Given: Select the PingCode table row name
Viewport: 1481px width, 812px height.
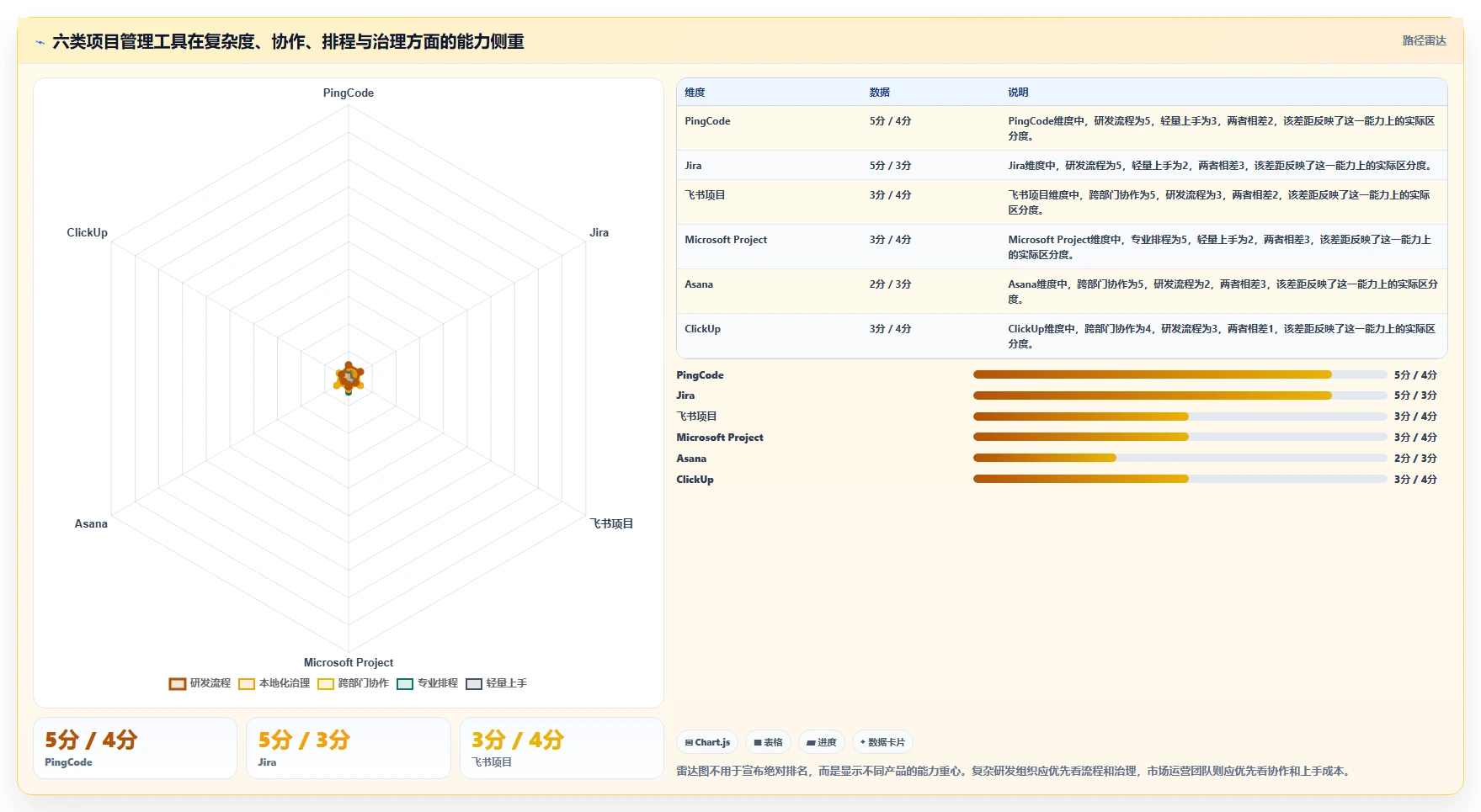Looking at the screenshot, I should click(x=707, y=121).
